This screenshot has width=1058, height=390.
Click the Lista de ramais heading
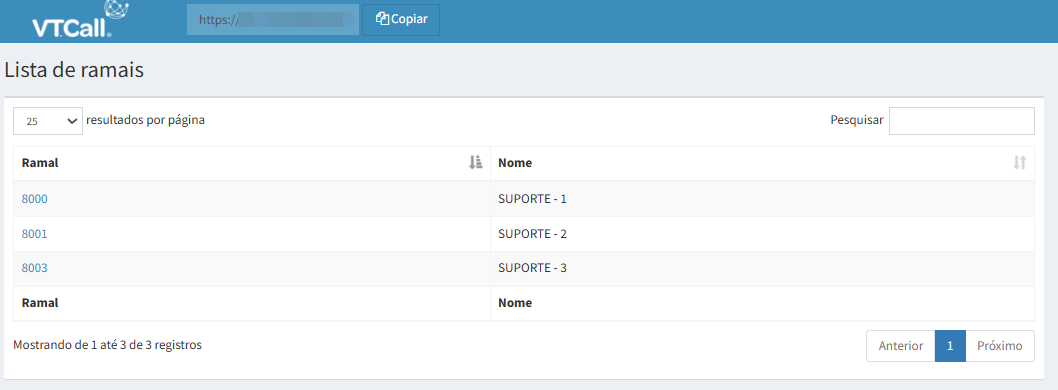[x=74, y=70]
